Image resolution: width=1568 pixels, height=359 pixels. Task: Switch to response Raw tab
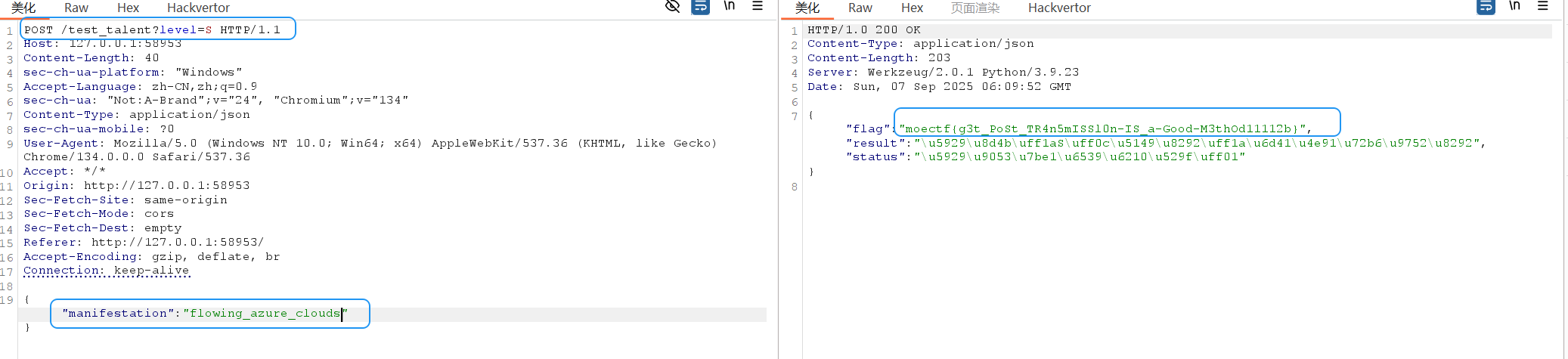click(860, 8)
